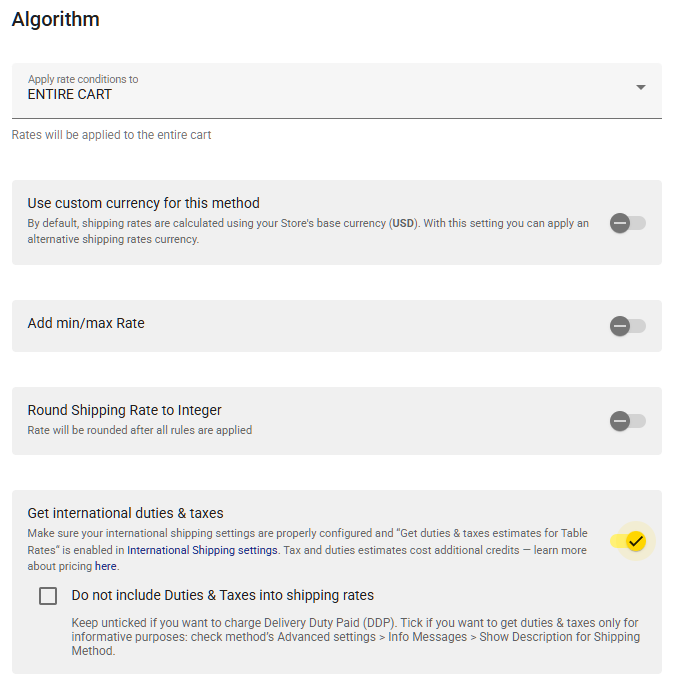The width and height of the screenshot is (678, 682).
Task: Click the 'Round Shipping Rate to Integer' title
Action: pyautogui.click(x=124, y=410)
